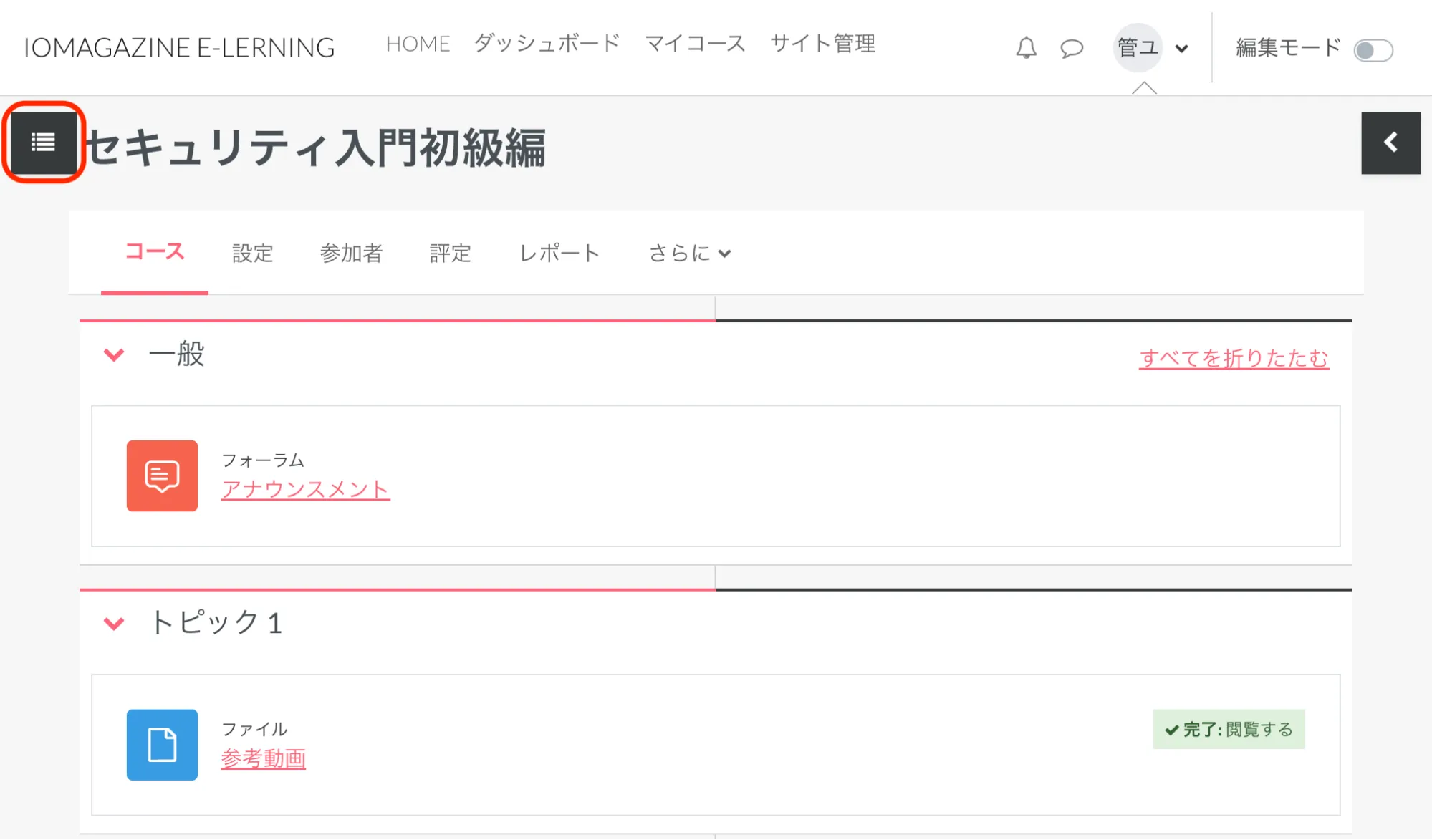The width and height of the screenshot is (1432, 840).
Task: Go to ダッシュボード in the top menu
Action: click(547, 44)
